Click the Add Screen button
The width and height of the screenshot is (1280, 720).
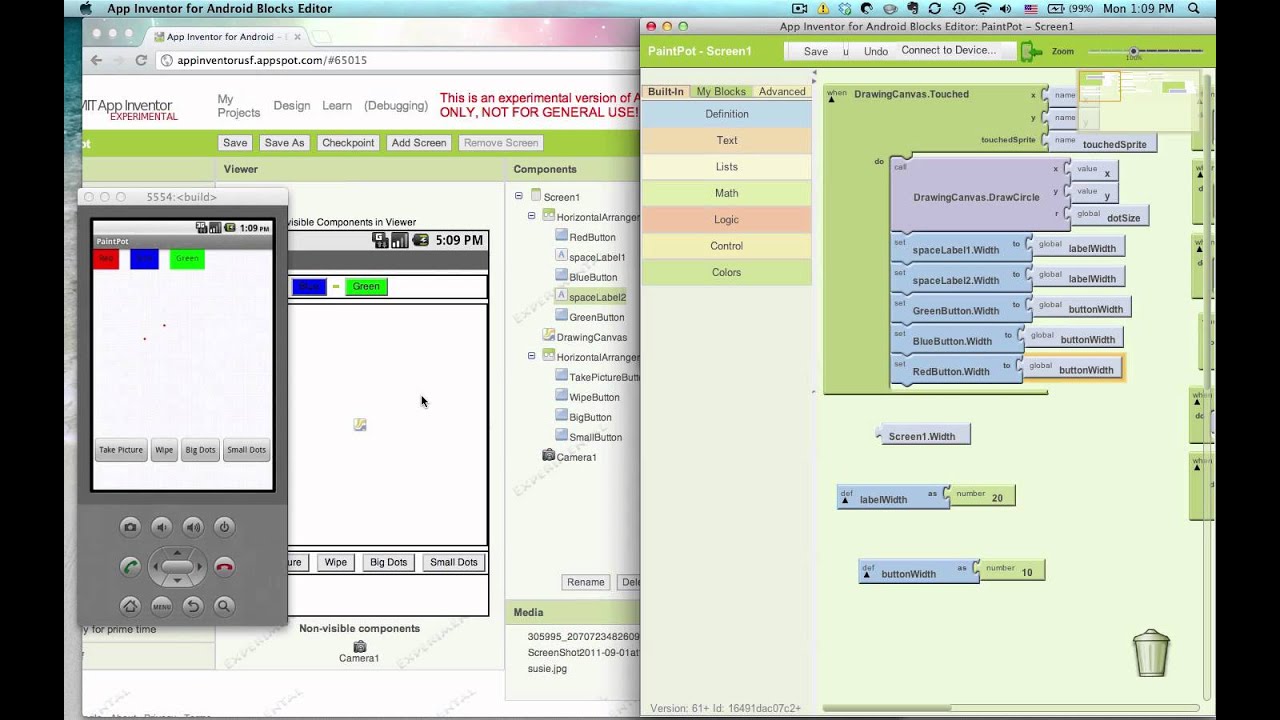point(419,142)
